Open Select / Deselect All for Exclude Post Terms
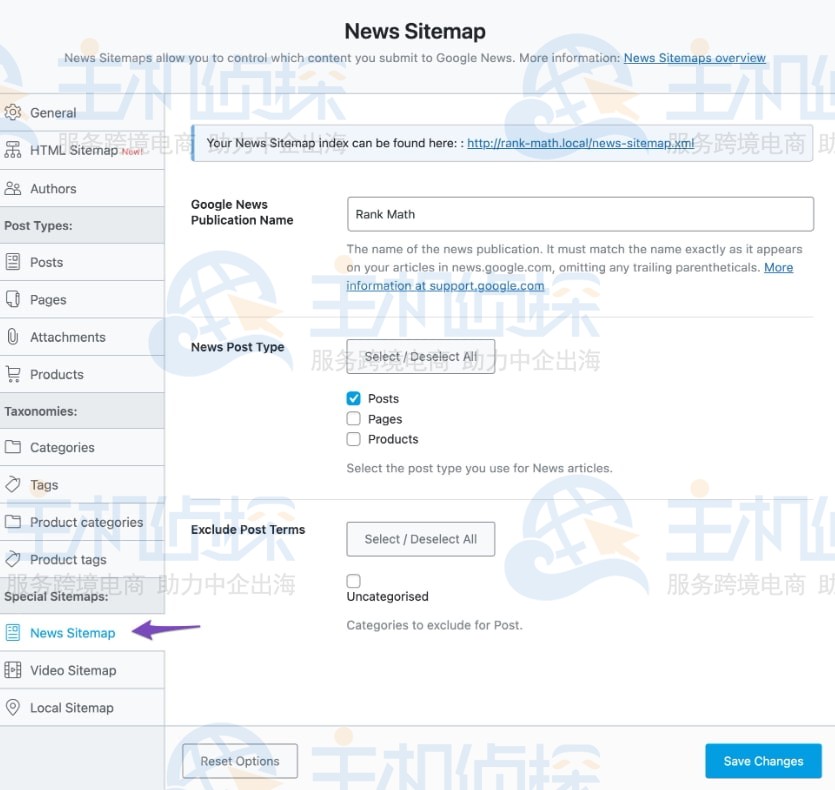Viewport: 835px width, 790px height. tap(420, 539)
